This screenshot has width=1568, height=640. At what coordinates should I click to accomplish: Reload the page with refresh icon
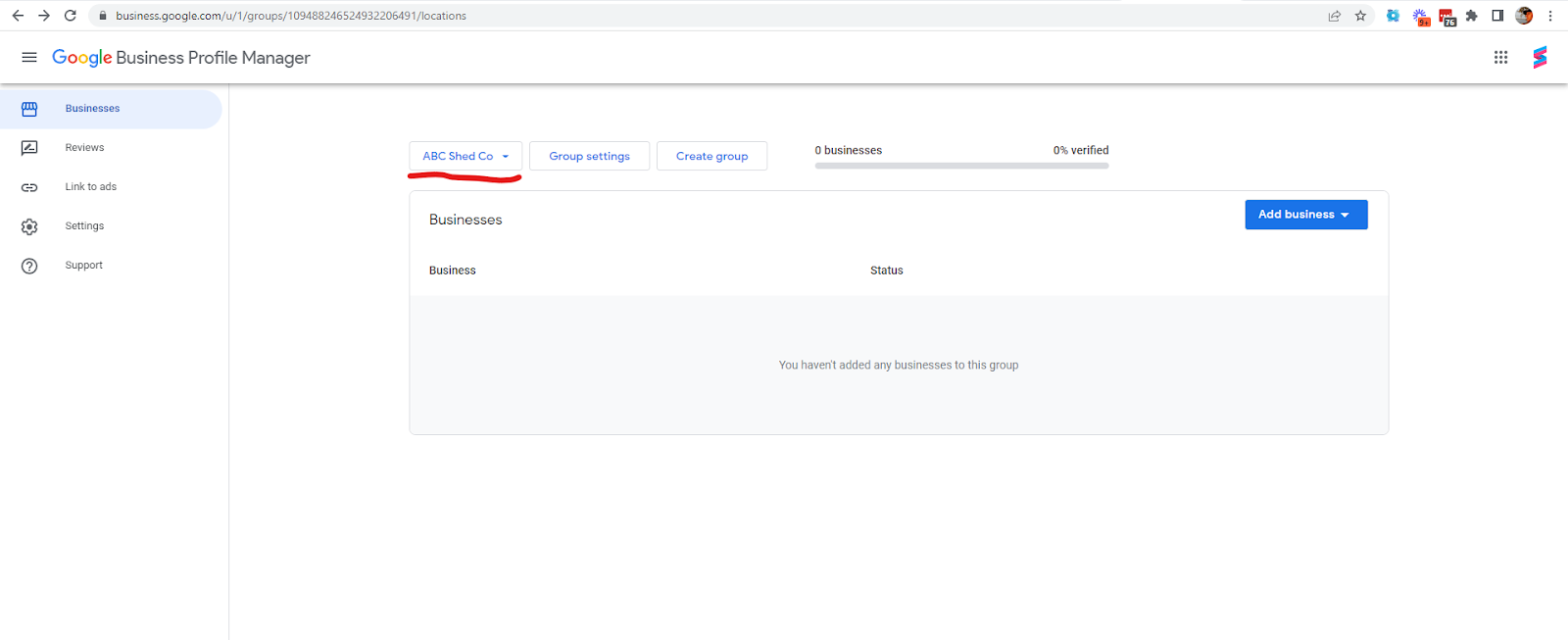pyautogui.click(x=71, y=16)
